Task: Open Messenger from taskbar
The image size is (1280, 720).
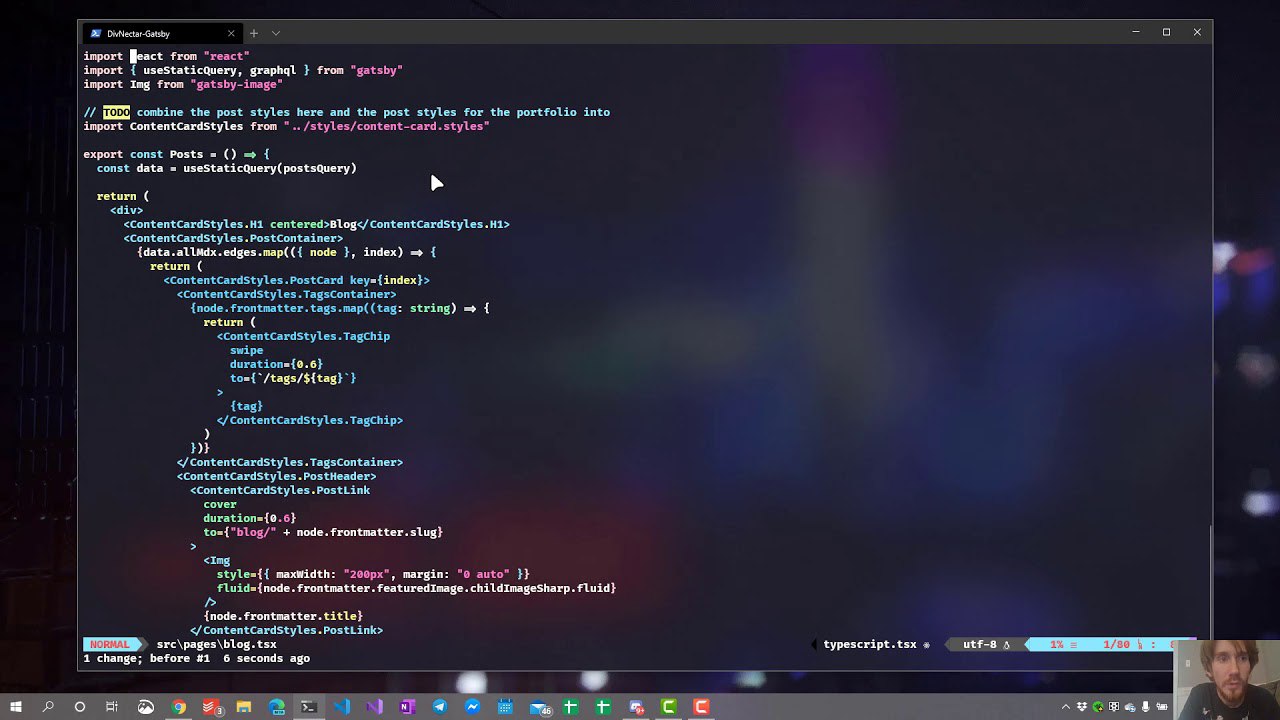Action: coord(472,707)
